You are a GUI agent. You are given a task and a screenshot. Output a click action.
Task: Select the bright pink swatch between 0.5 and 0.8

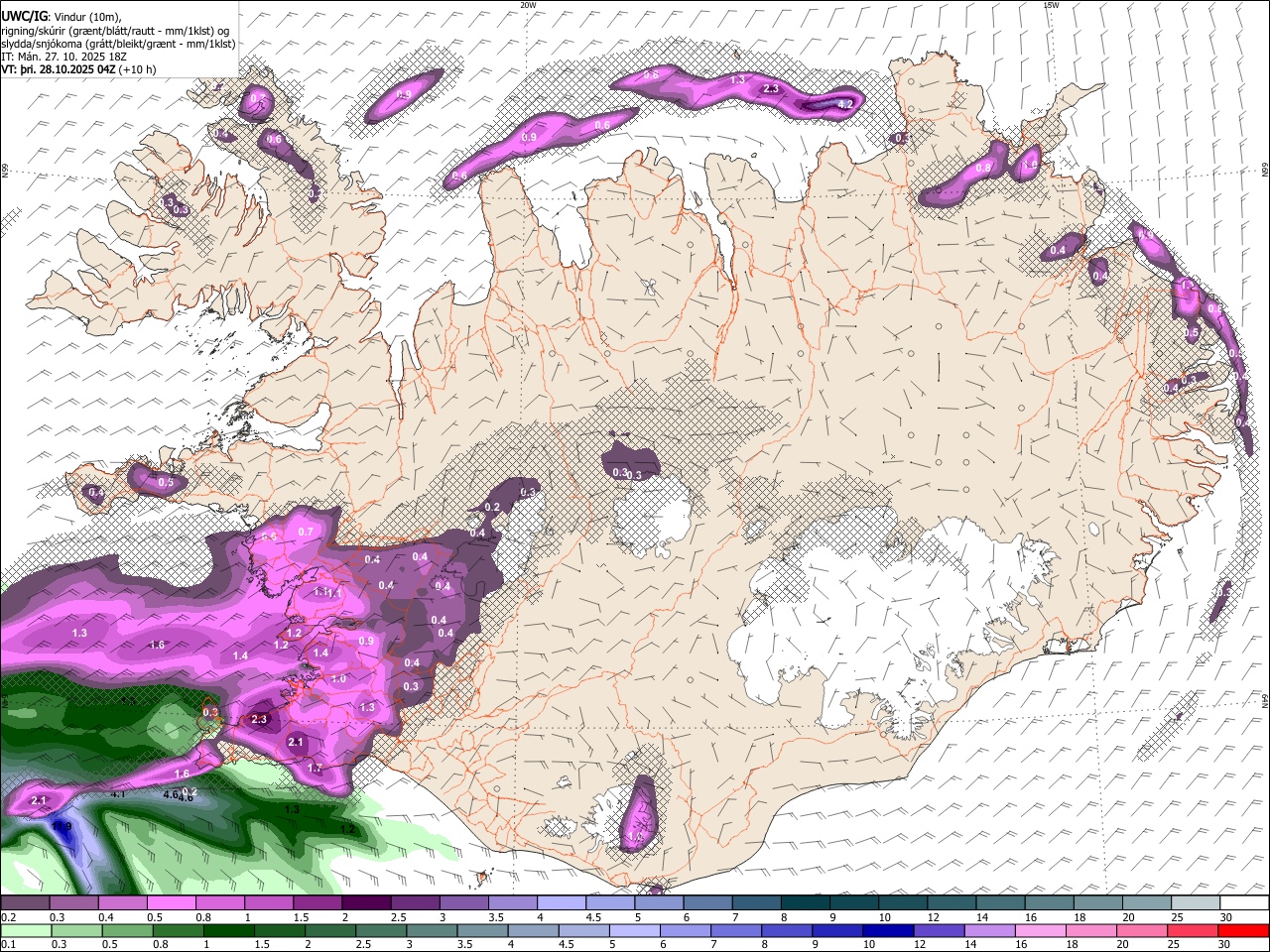(171, 902)
